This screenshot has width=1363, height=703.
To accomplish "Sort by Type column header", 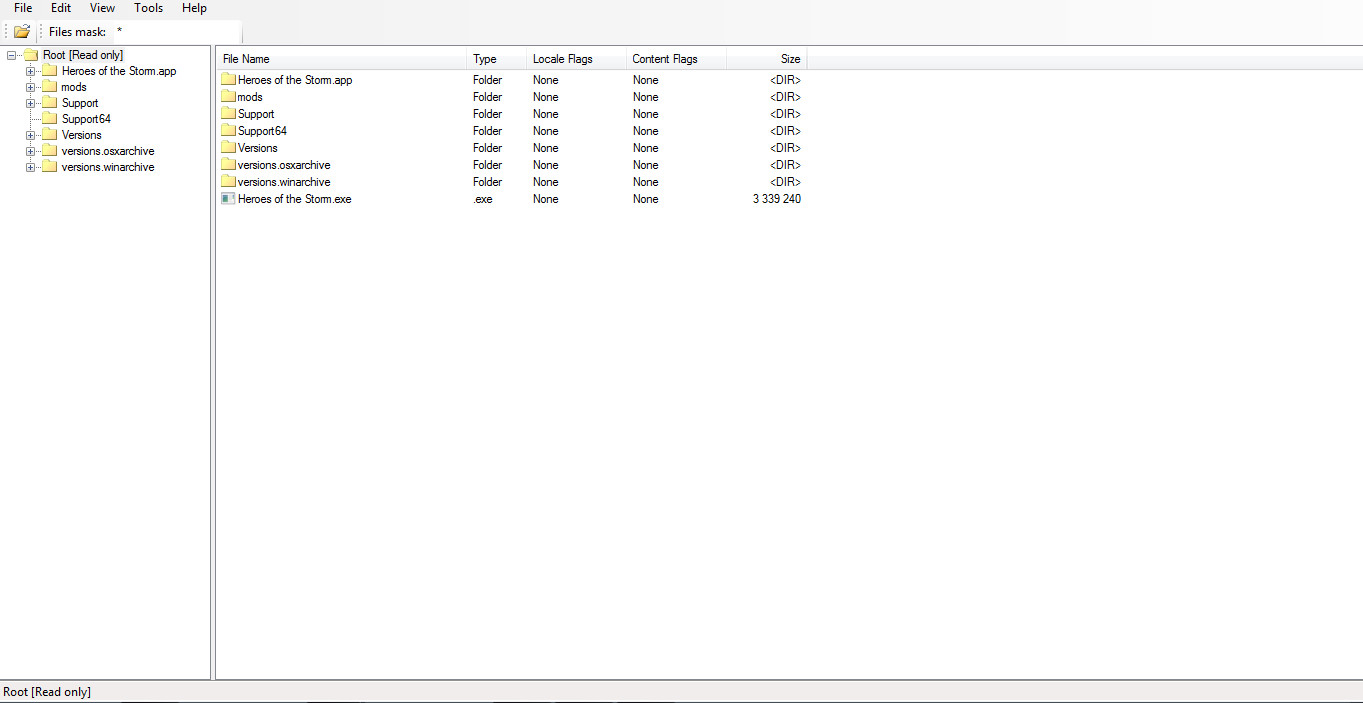I will [497, 59].
